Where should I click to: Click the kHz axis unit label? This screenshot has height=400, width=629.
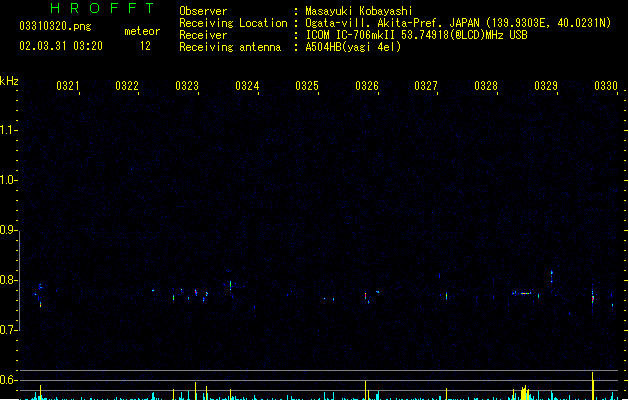click(x=9, y=81)
